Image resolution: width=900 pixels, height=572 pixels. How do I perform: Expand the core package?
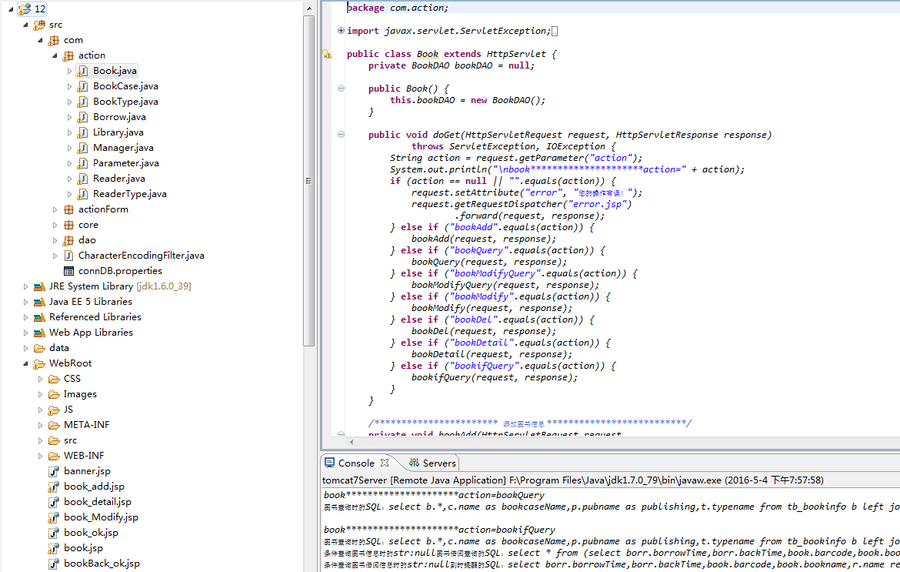(55, 225)
